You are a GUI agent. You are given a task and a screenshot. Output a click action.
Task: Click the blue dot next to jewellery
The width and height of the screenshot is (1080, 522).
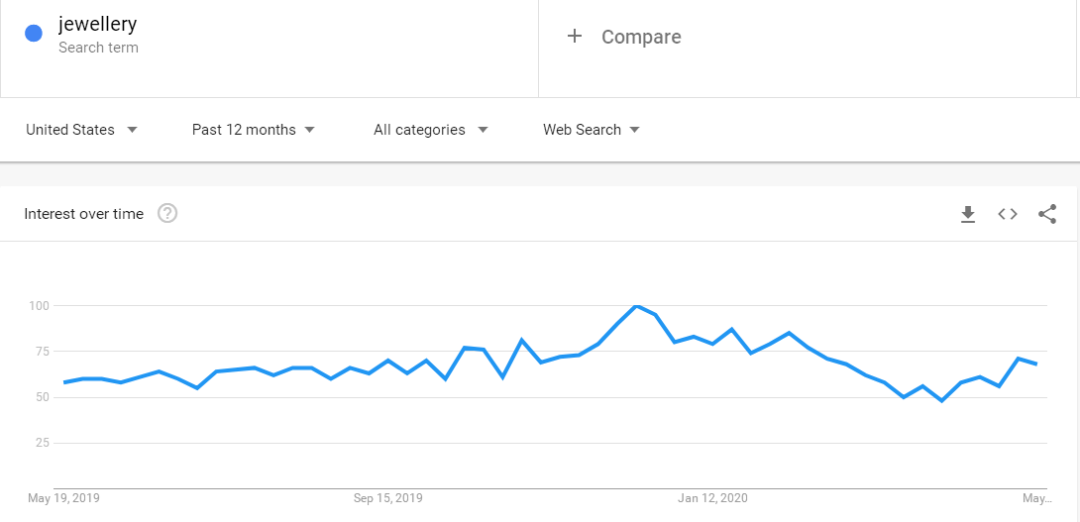33,33
